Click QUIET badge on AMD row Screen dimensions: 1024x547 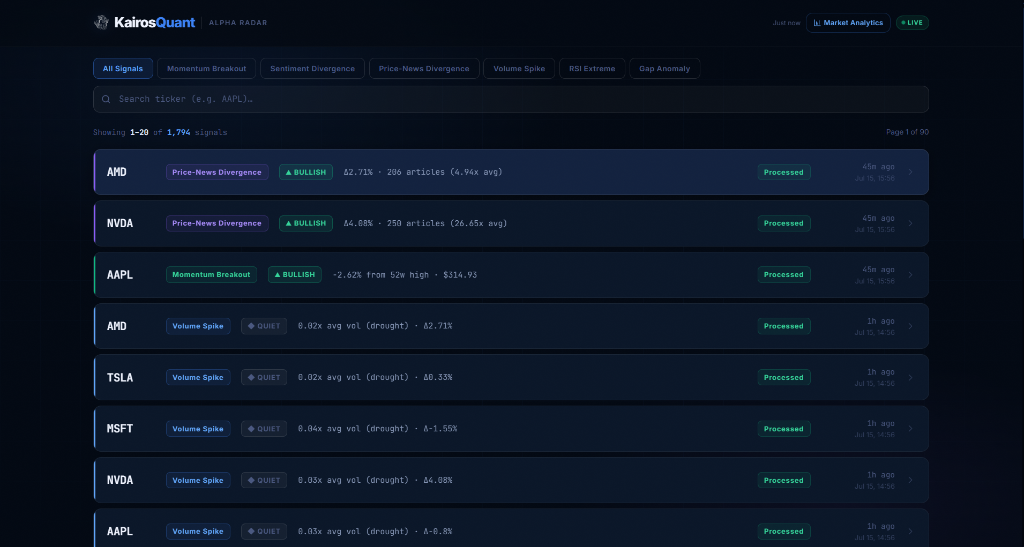click(264, 326)
